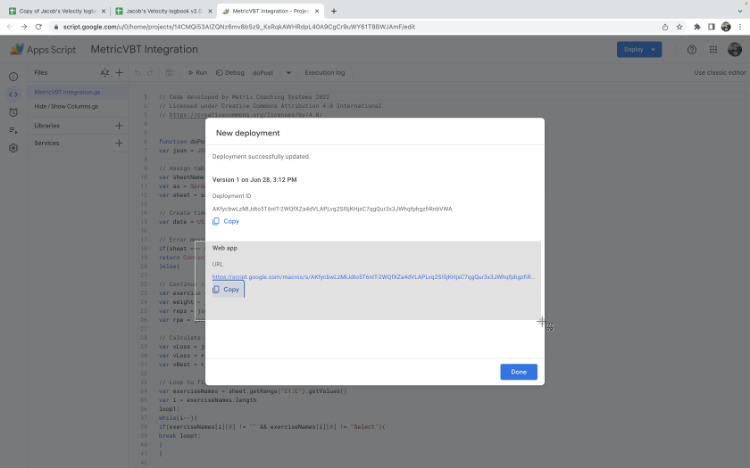Viewport: 750px width, 468px height.
Task: Click the browser back arrow
Action: pos(10,27)
